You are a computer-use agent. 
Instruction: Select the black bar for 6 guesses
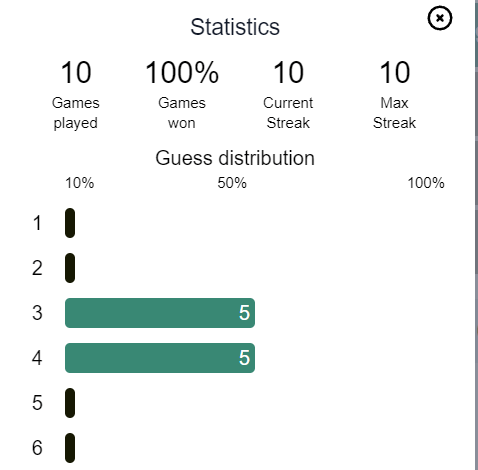click(x=70, y=448)
